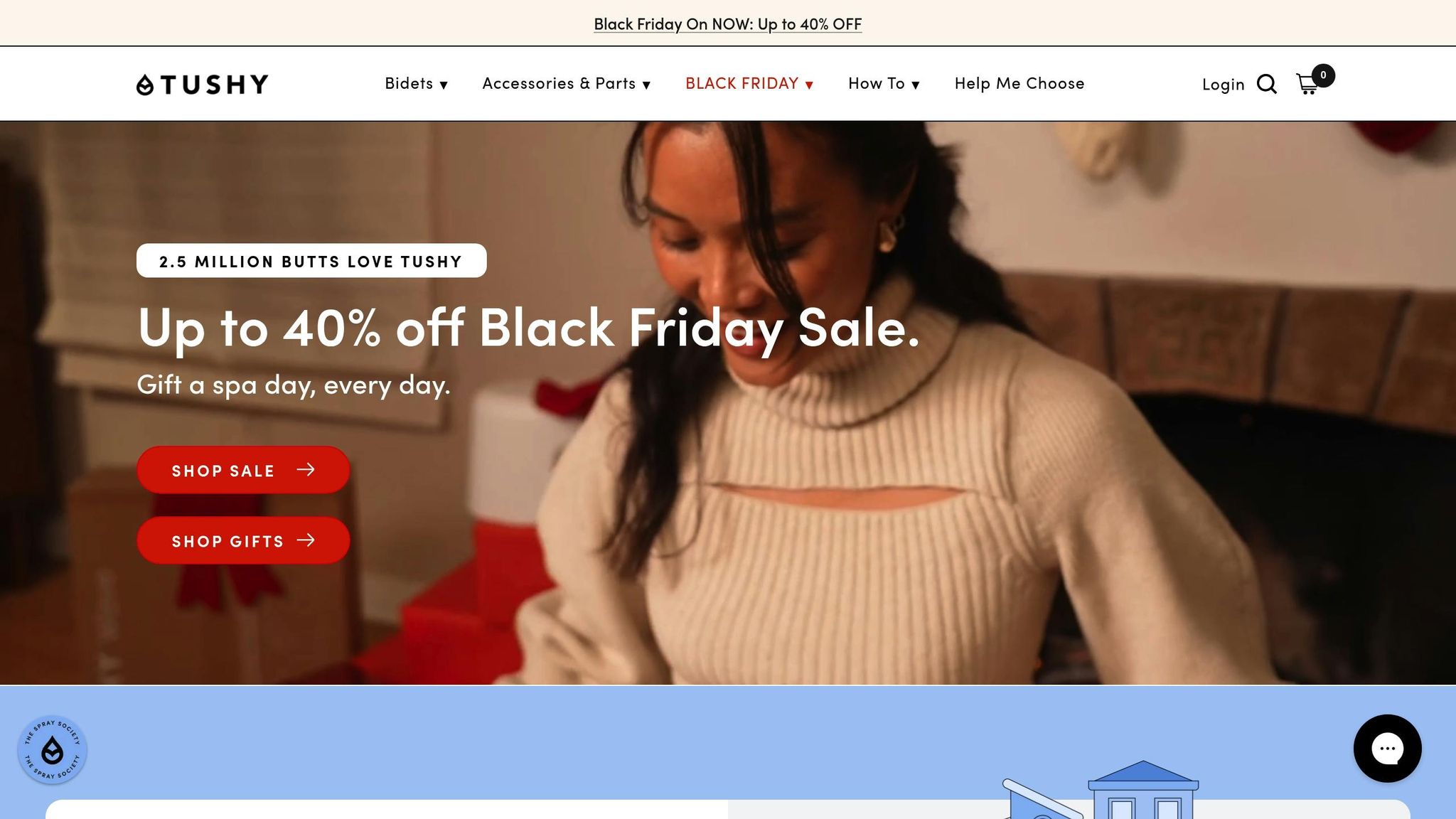Click the arrow on Shop Gifts button
The image size is (1456, 819).
pyautogui.click(x=306, y=540)
